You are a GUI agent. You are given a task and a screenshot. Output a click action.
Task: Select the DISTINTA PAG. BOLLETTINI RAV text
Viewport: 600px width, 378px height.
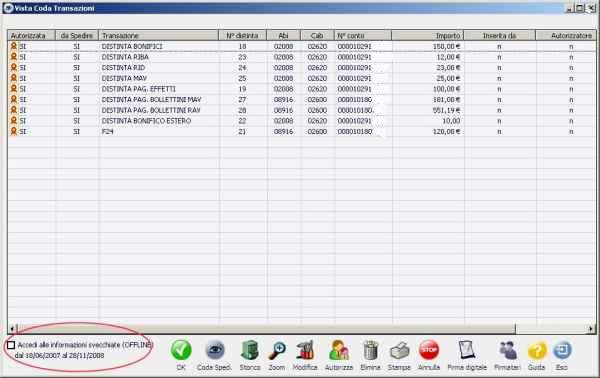(x=151, y=110)
